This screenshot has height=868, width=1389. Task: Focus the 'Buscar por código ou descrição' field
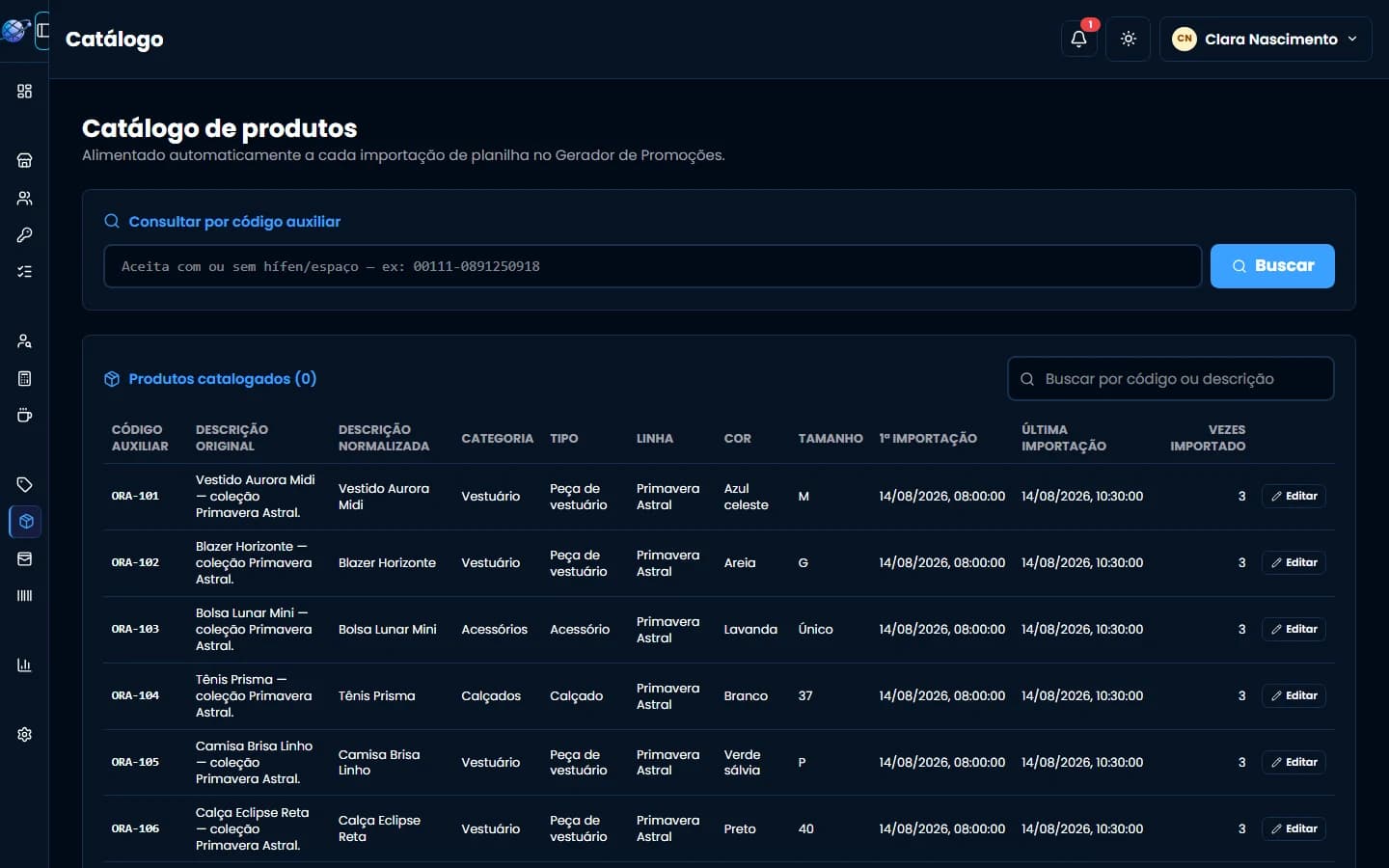point(1171,379)
